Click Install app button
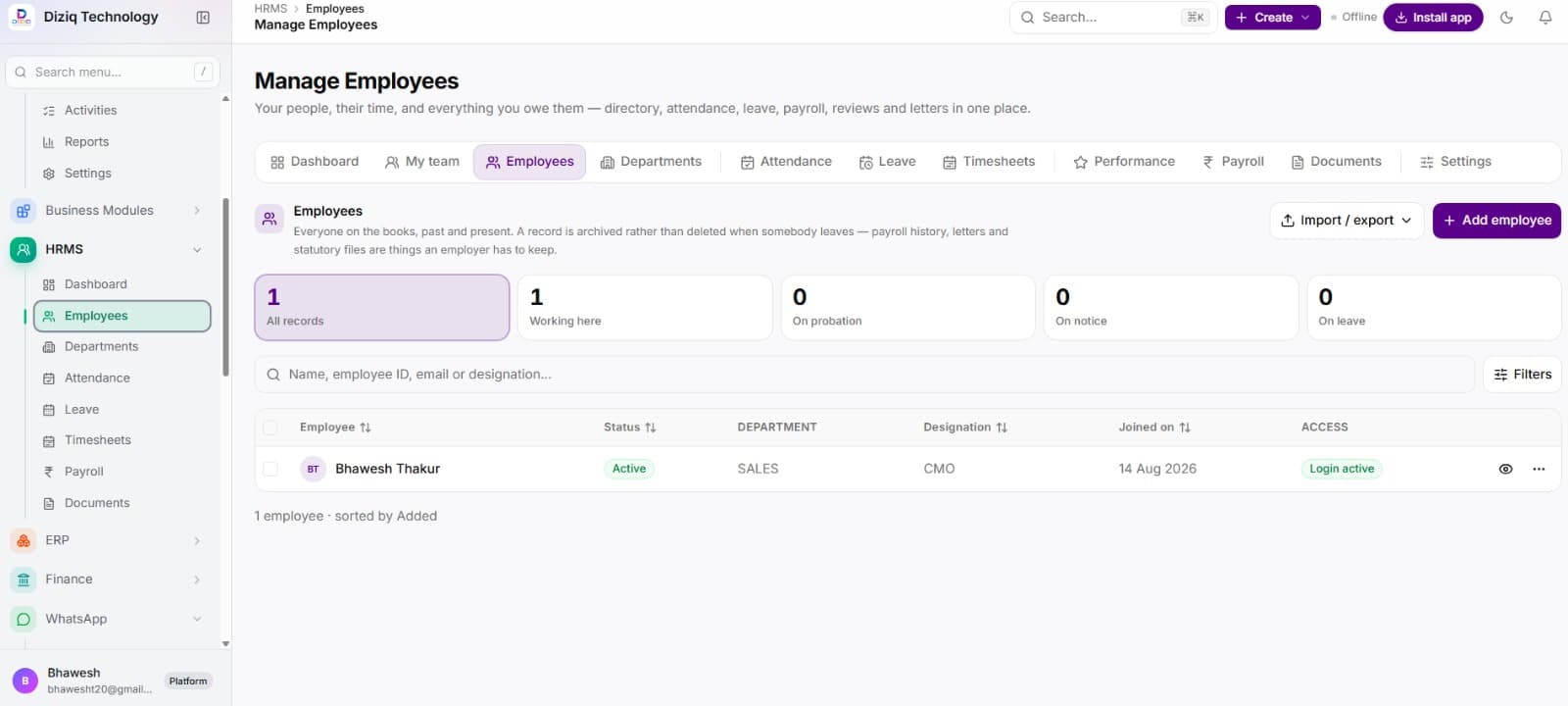 click(1433, 18)
